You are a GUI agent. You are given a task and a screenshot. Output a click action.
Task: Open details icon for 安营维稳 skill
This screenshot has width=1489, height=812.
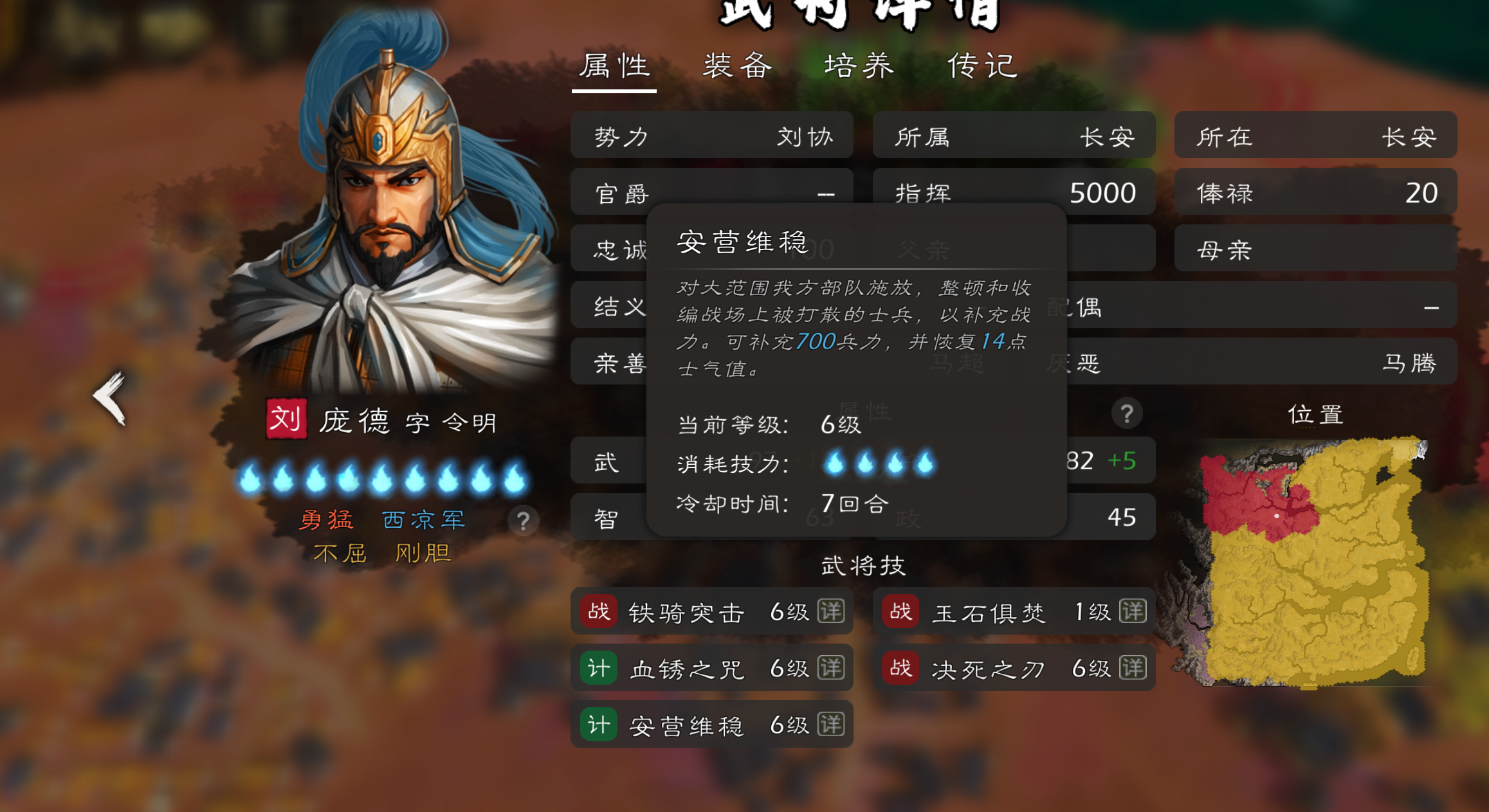coord(831,725)
